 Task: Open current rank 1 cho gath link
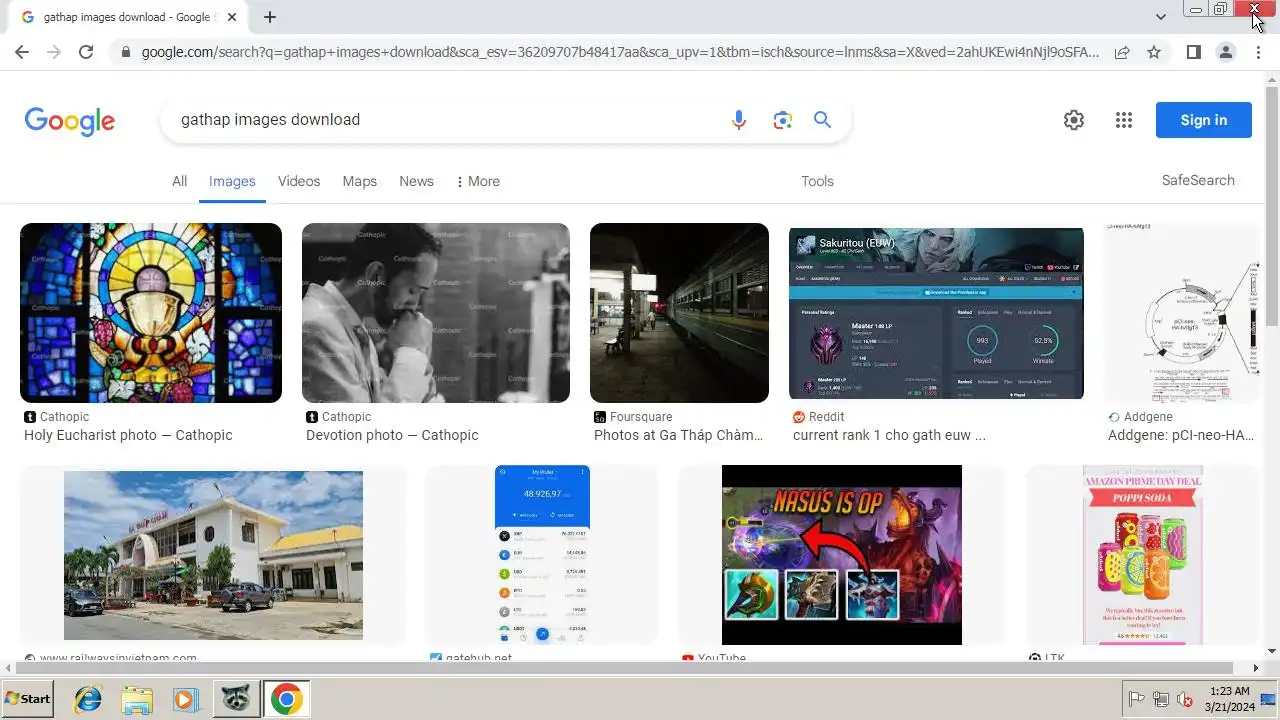tap(889, 435)
